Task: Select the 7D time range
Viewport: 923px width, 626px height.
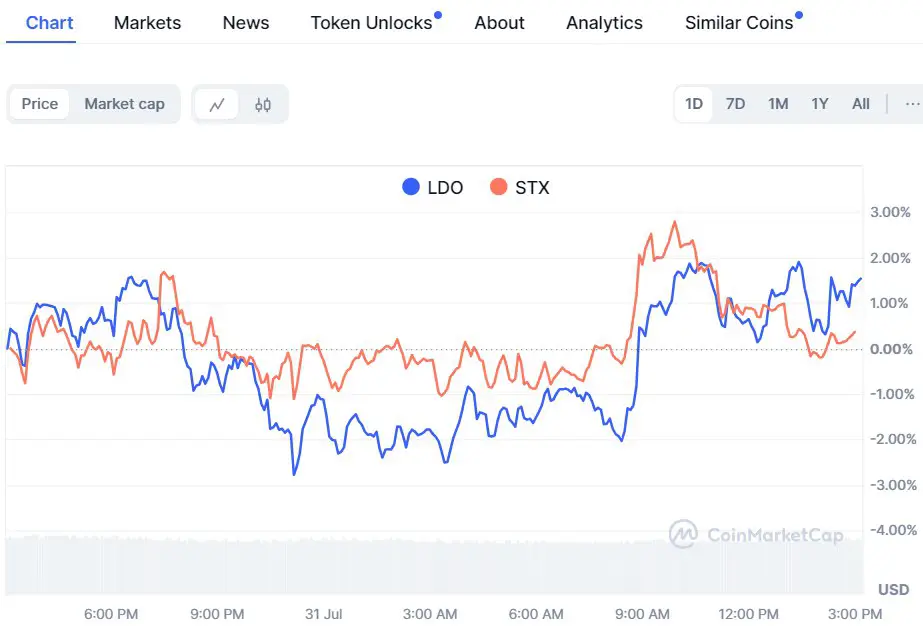Action: click(x=735, y=104)
